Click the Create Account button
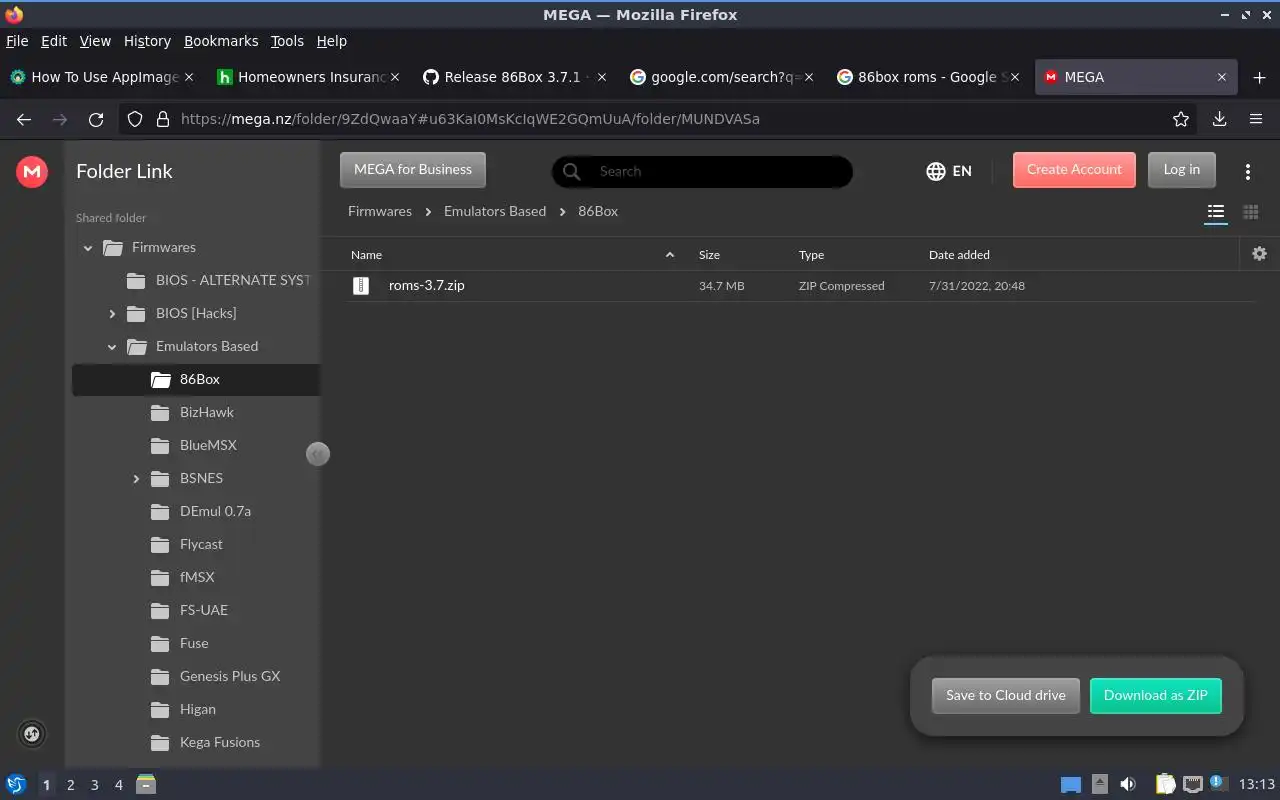The width and height of the screenshot is (1280, 800). [1074, 170]
